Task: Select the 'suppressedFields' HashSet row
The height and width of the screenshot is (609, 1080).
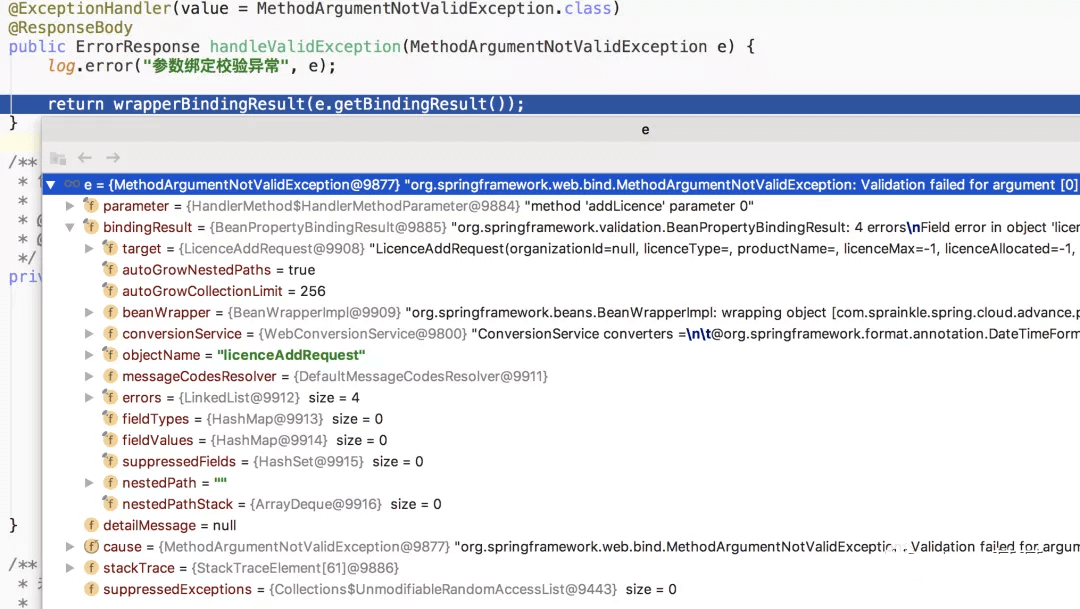Action: (x=561, y=462)
